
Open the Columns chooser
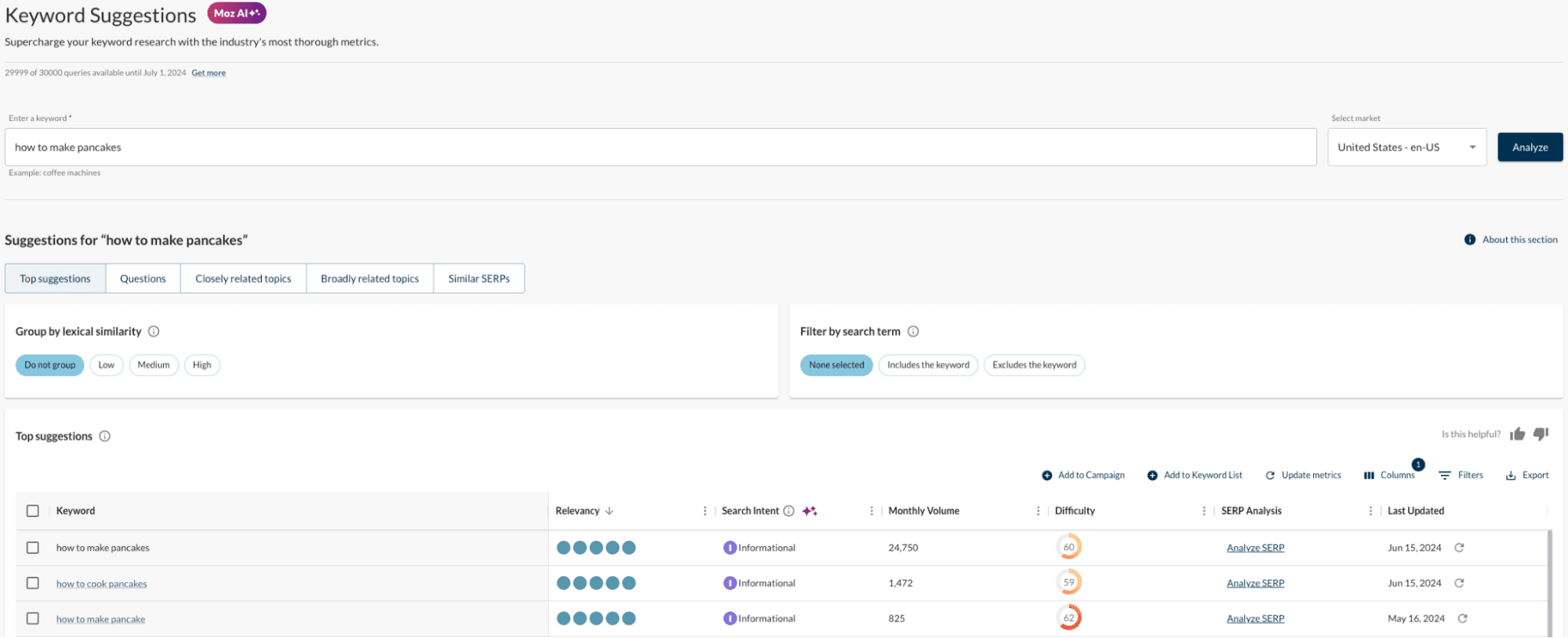(1389, 476)
